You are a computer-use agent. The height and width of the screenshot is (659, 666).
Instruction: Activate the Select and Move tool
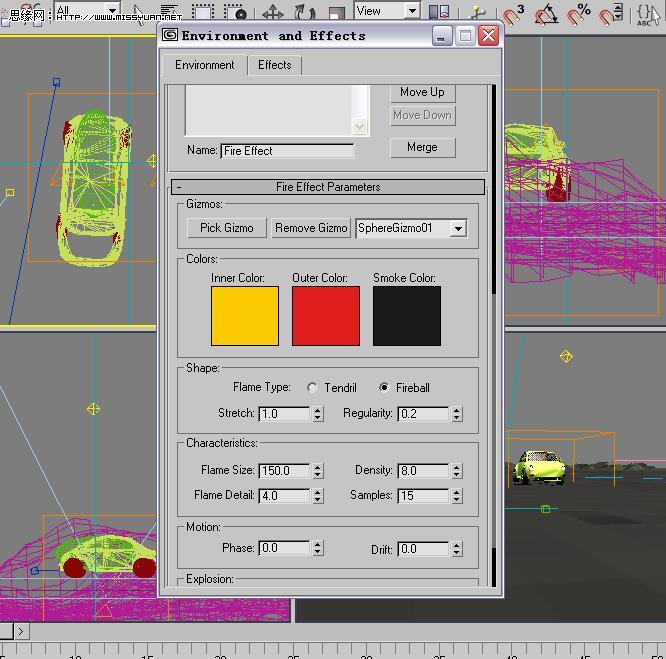[273, 12]
